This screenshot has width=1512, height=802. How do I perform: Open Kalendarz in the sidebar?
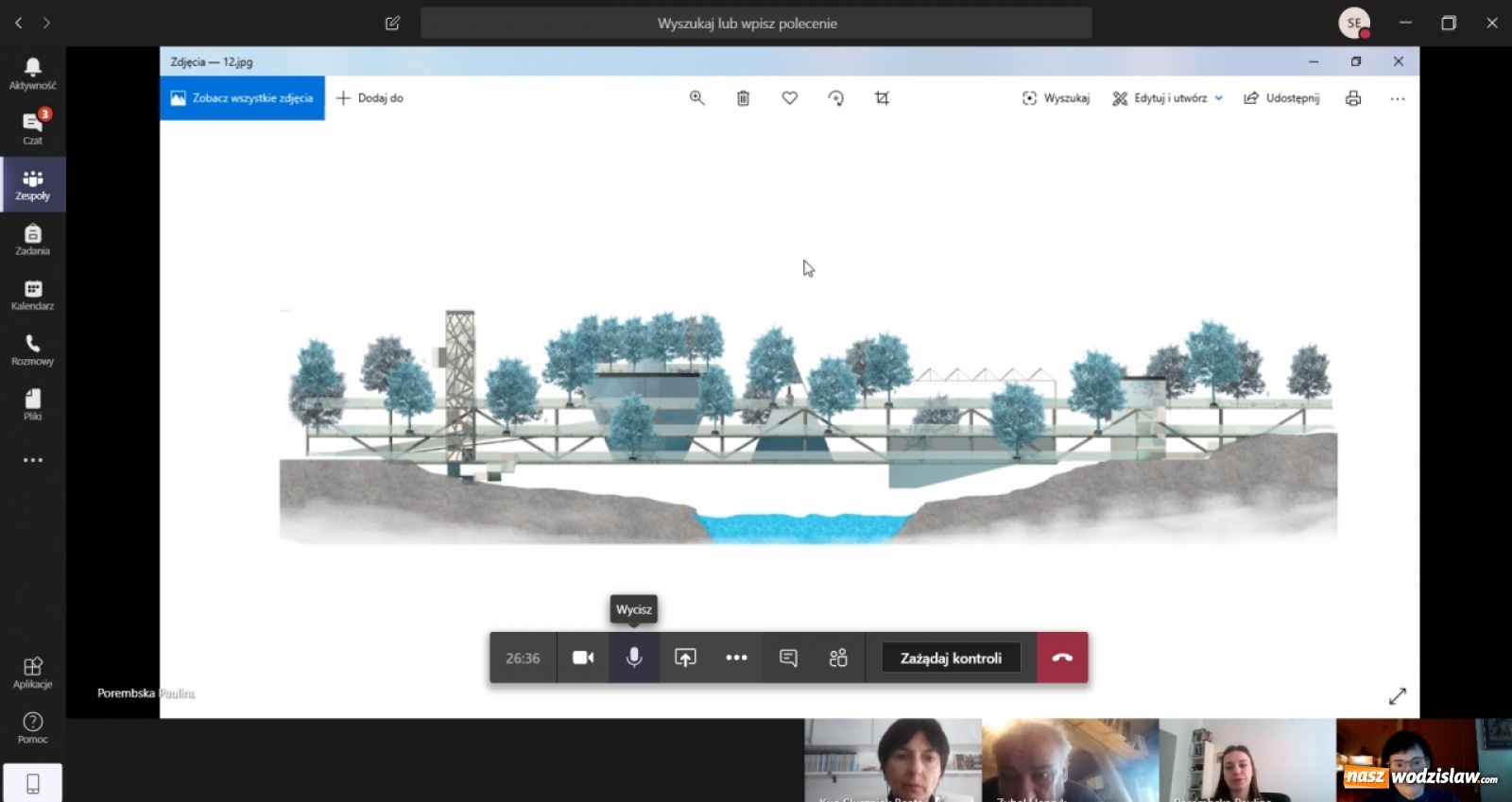(x=32, y=295)
